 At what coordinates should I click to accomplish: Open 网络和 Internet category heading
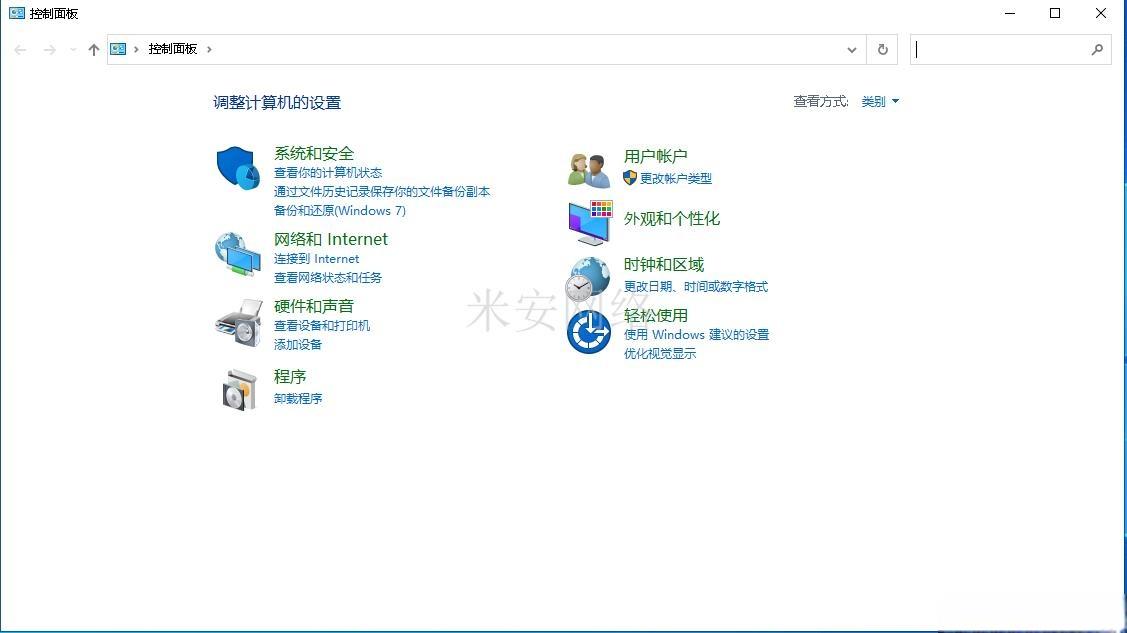click(331, 239)
